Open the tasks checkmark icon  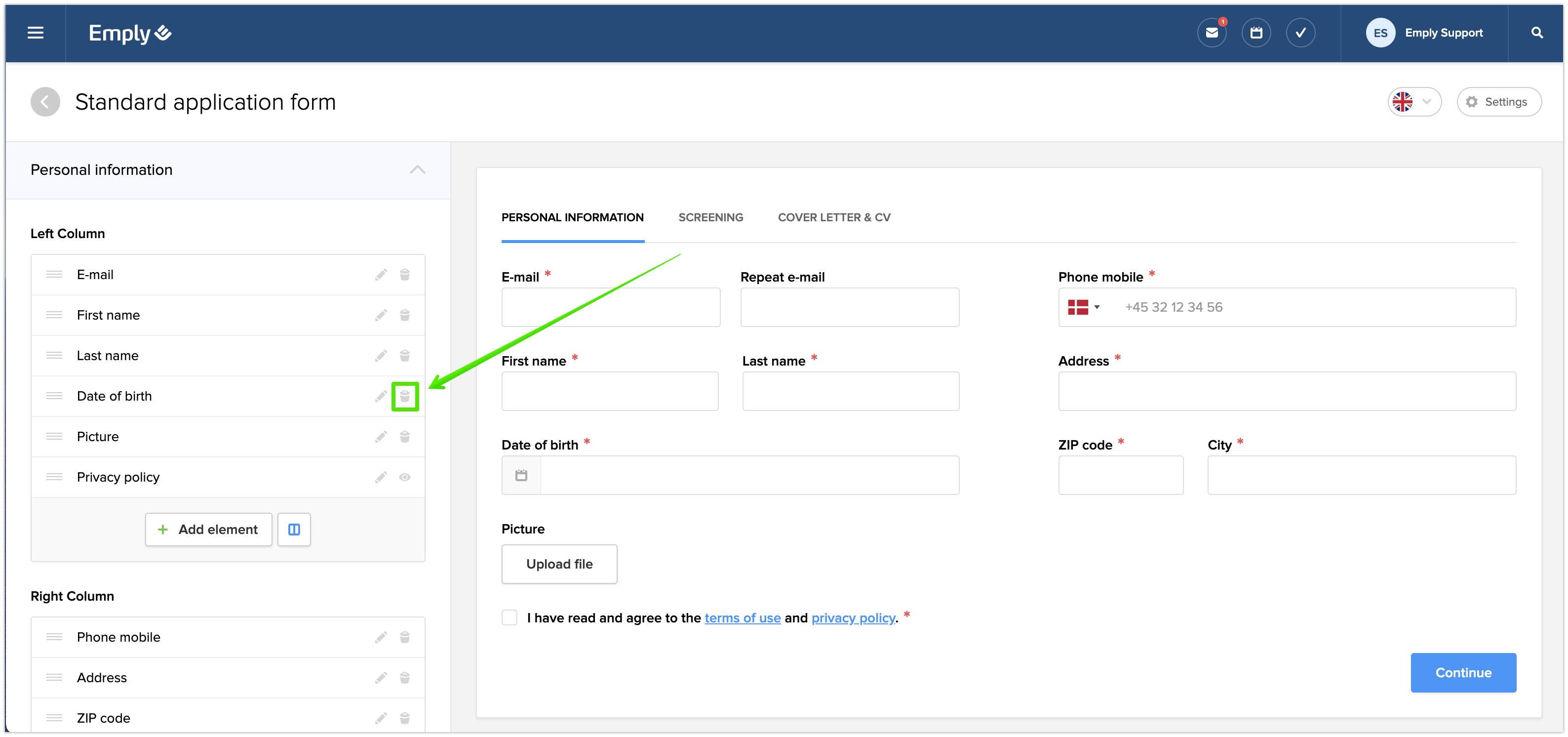pos(1300,33)
